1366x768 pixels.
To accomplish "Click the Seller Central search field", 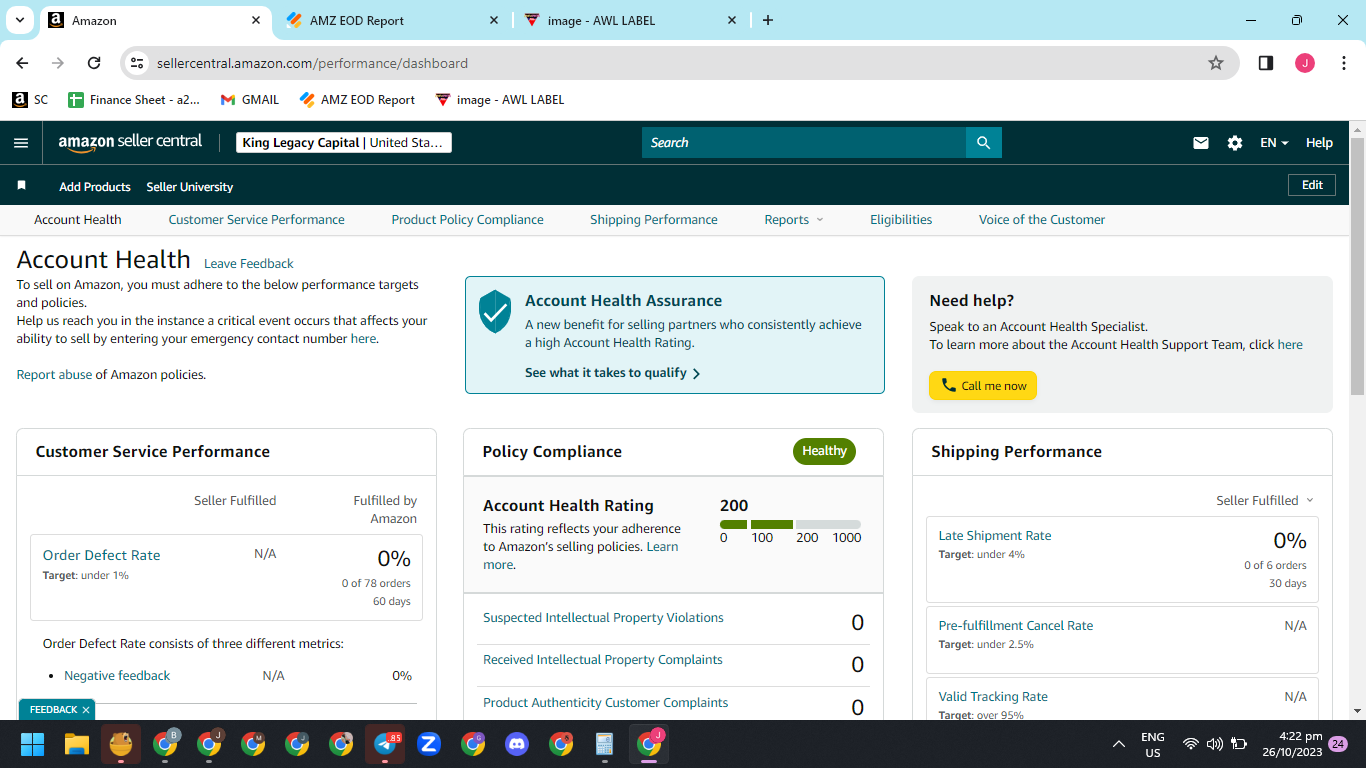I will [x=804, y=143].
